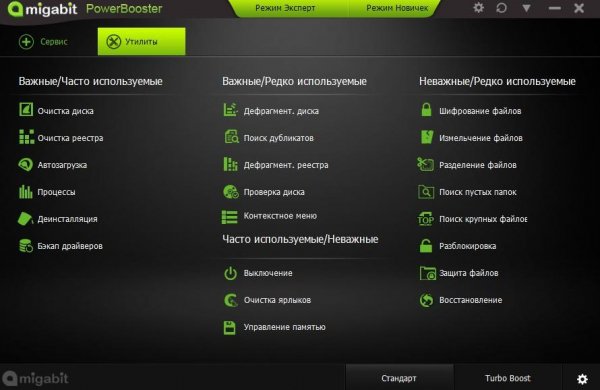600x390 pixels.
Task: Open the Контекстное меню list icon
Action: pos(230,217)
